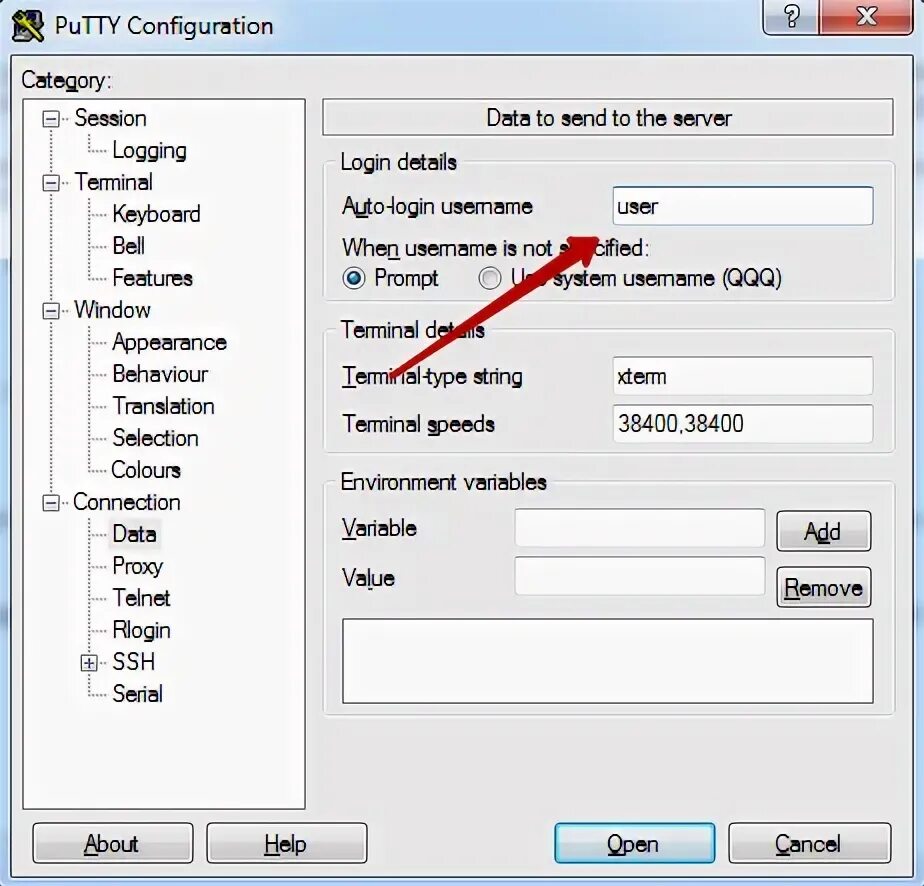This screenshot has width=924, height=886.
Task: Click the Terminal speeds label
Action: (418, 424)
